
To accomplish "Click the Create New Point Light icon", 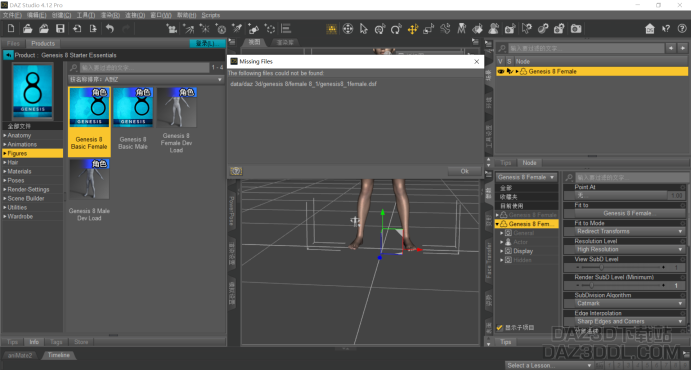I will tap(204, 29).
